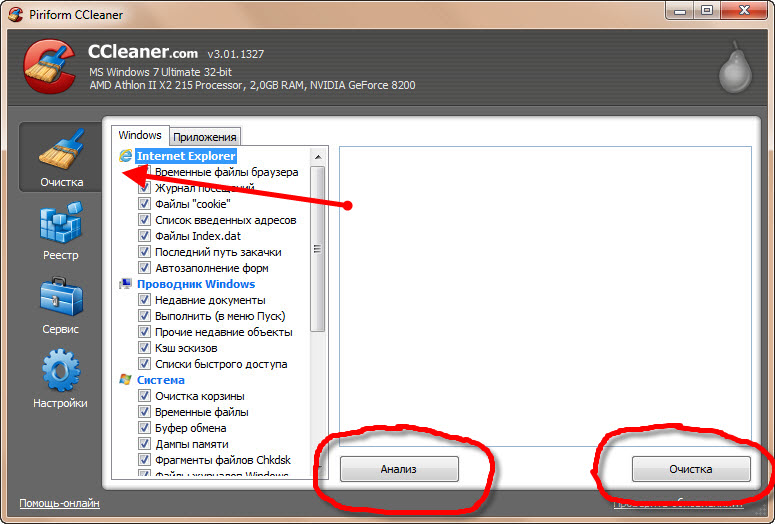775x524 pixels.
Task: Click the CCleaner.com header title
Action: pos(143,51)
